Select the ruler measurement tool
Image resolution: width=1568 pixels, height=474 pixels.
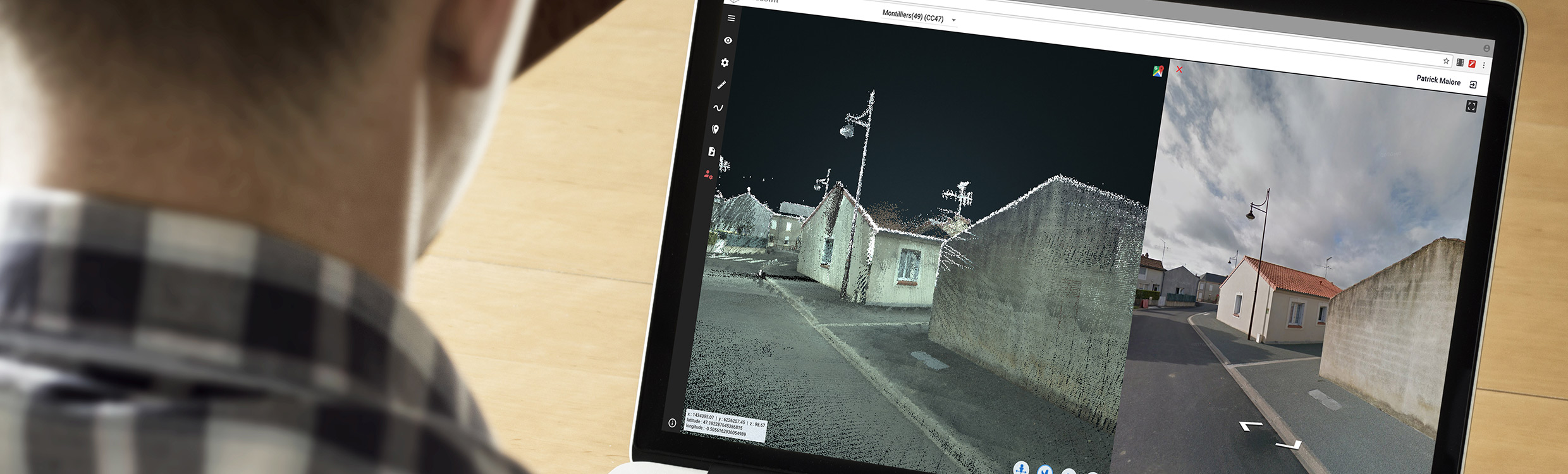click(721, 85)
